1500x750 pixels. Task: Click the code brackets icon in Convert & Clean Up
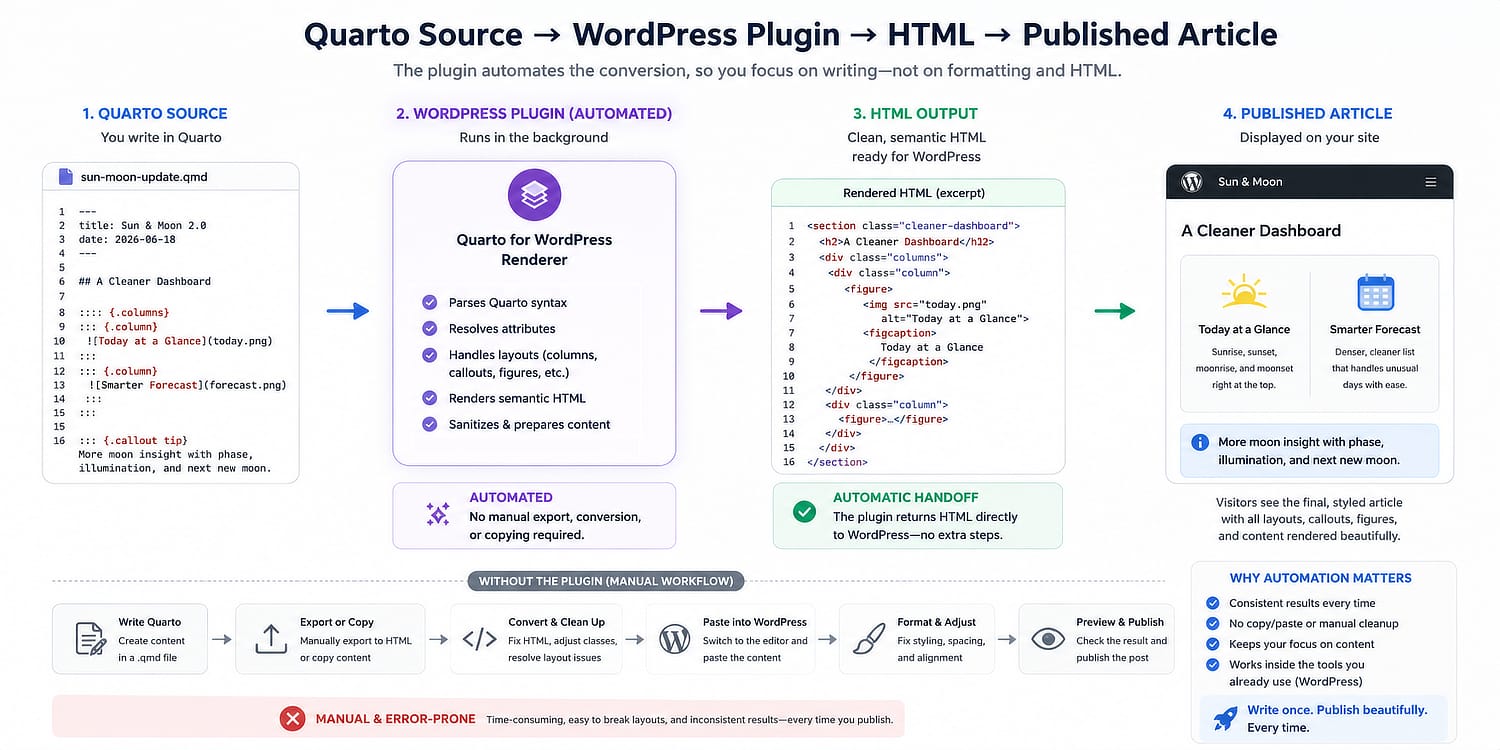pos(480,639)
